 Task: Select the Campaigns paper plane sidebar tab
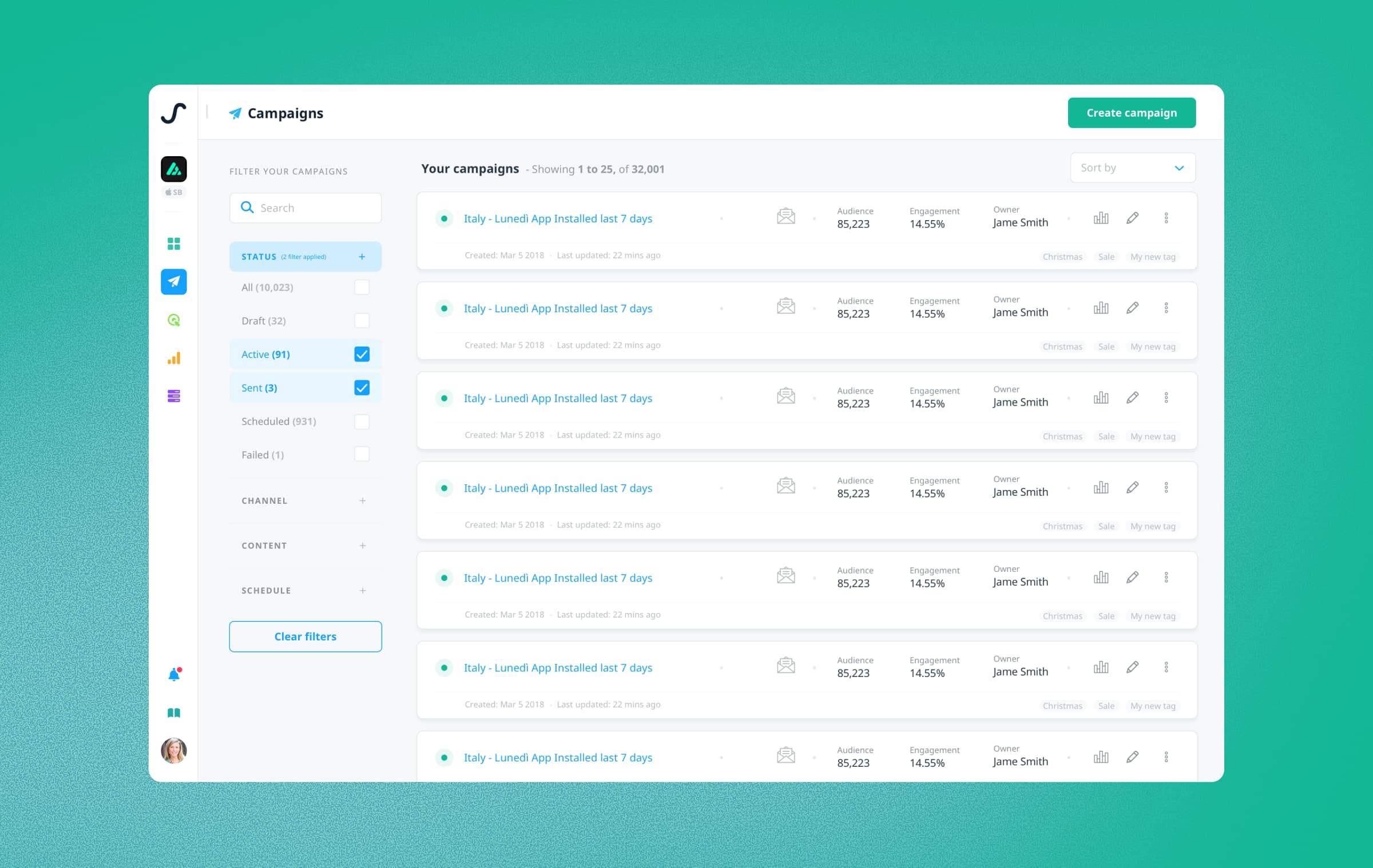(x=173, y=282)
